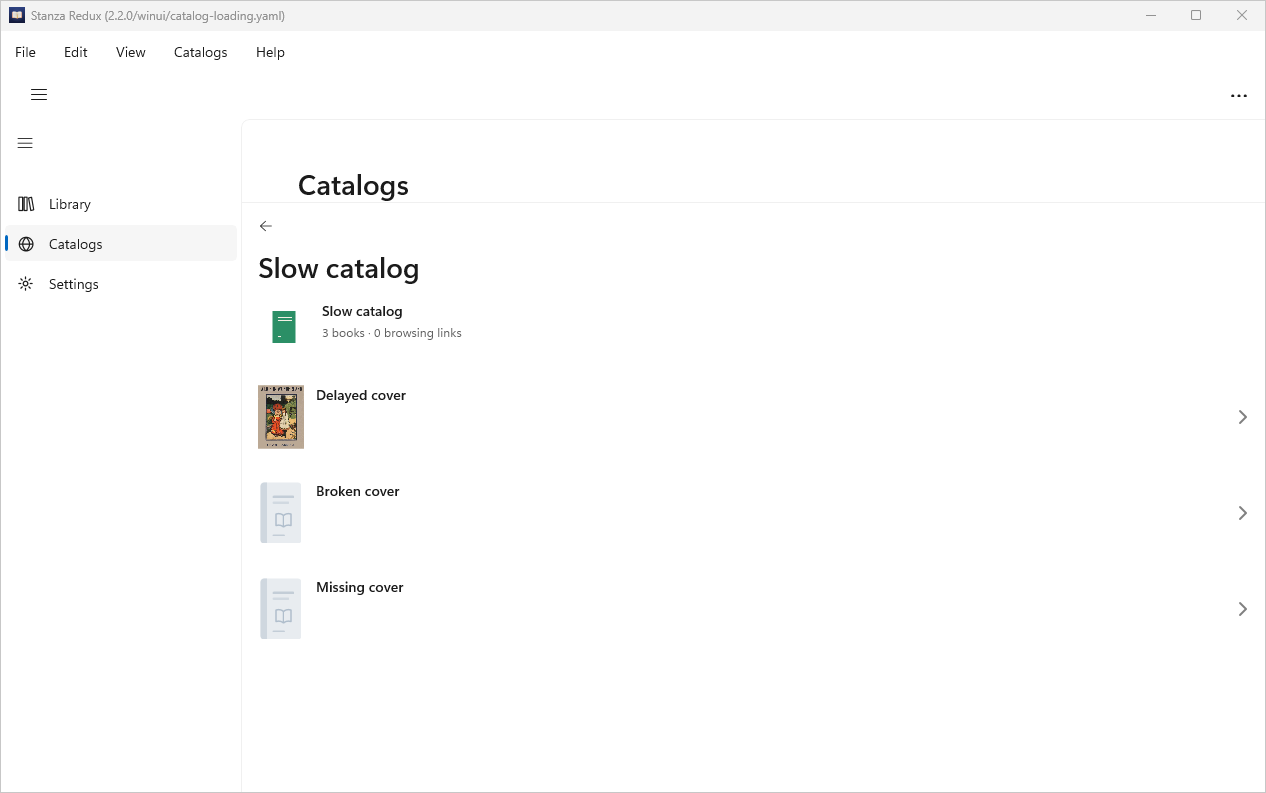
Task: Click the Library books icon
Action: click(26, 204)
